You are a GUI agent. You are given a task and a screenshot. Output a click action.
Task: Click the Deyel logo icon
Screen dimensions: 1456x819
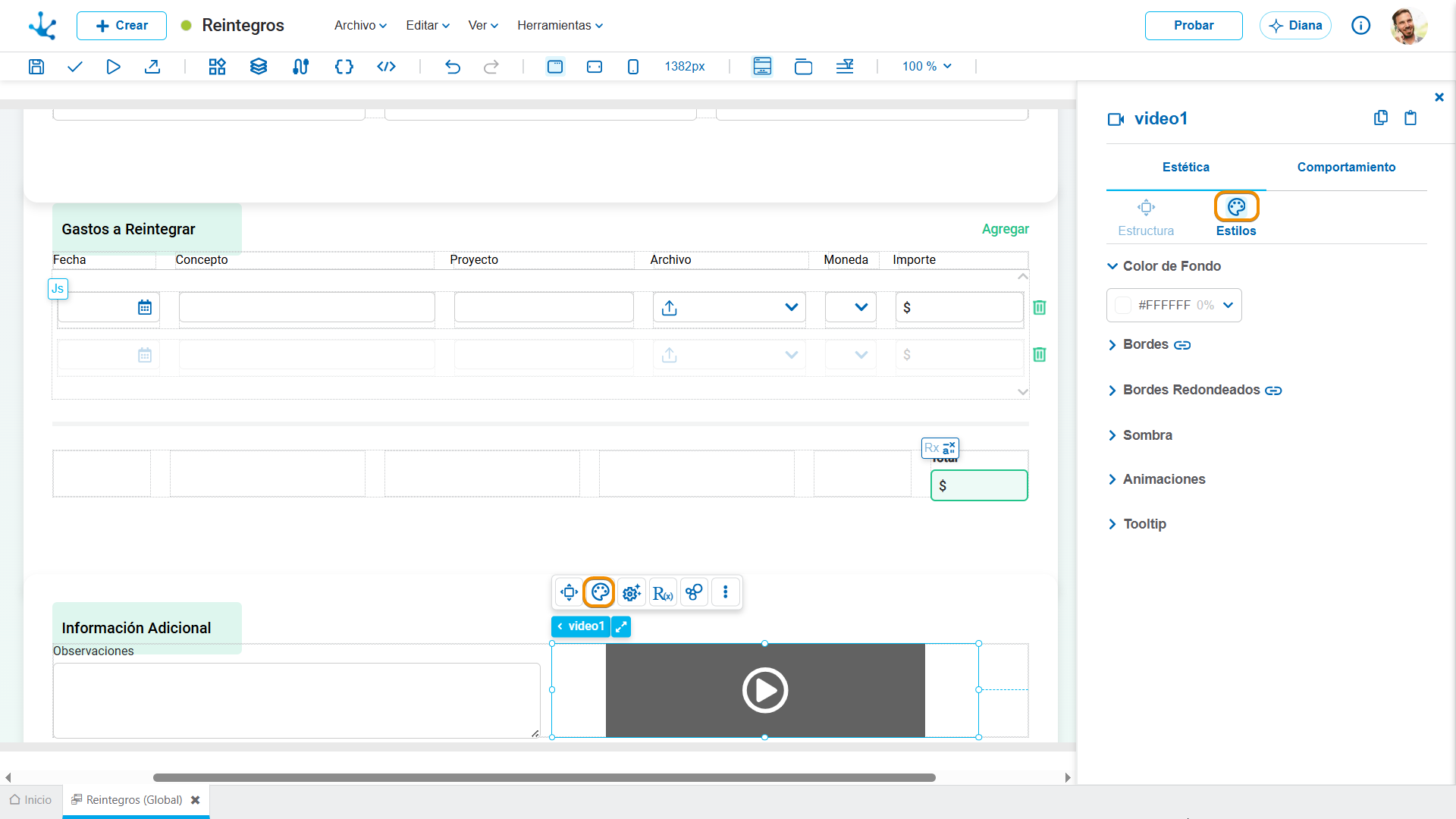42,26
